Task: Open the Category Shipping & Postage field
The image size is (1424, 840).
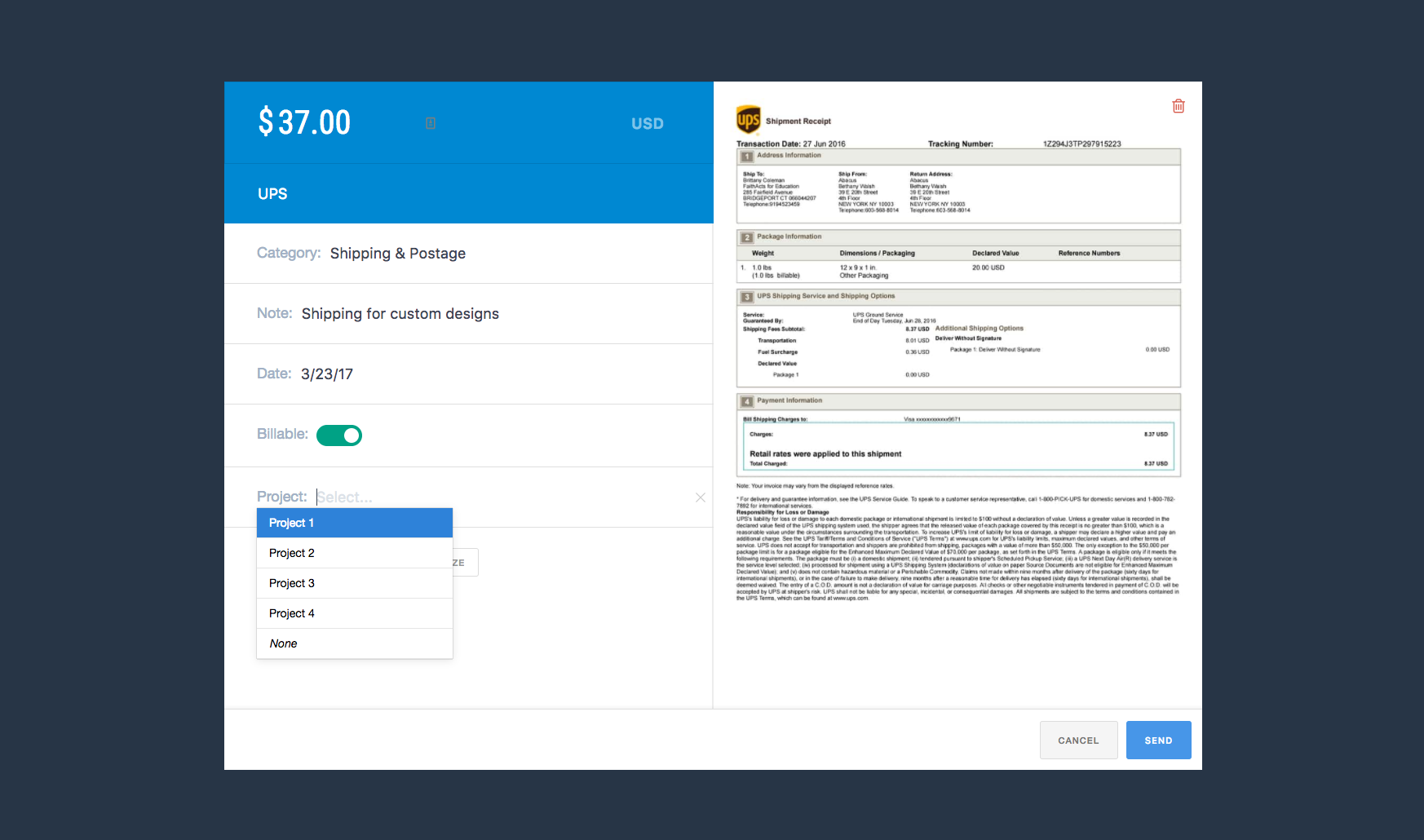Action: pyautogui.click(x=469, y=254)
